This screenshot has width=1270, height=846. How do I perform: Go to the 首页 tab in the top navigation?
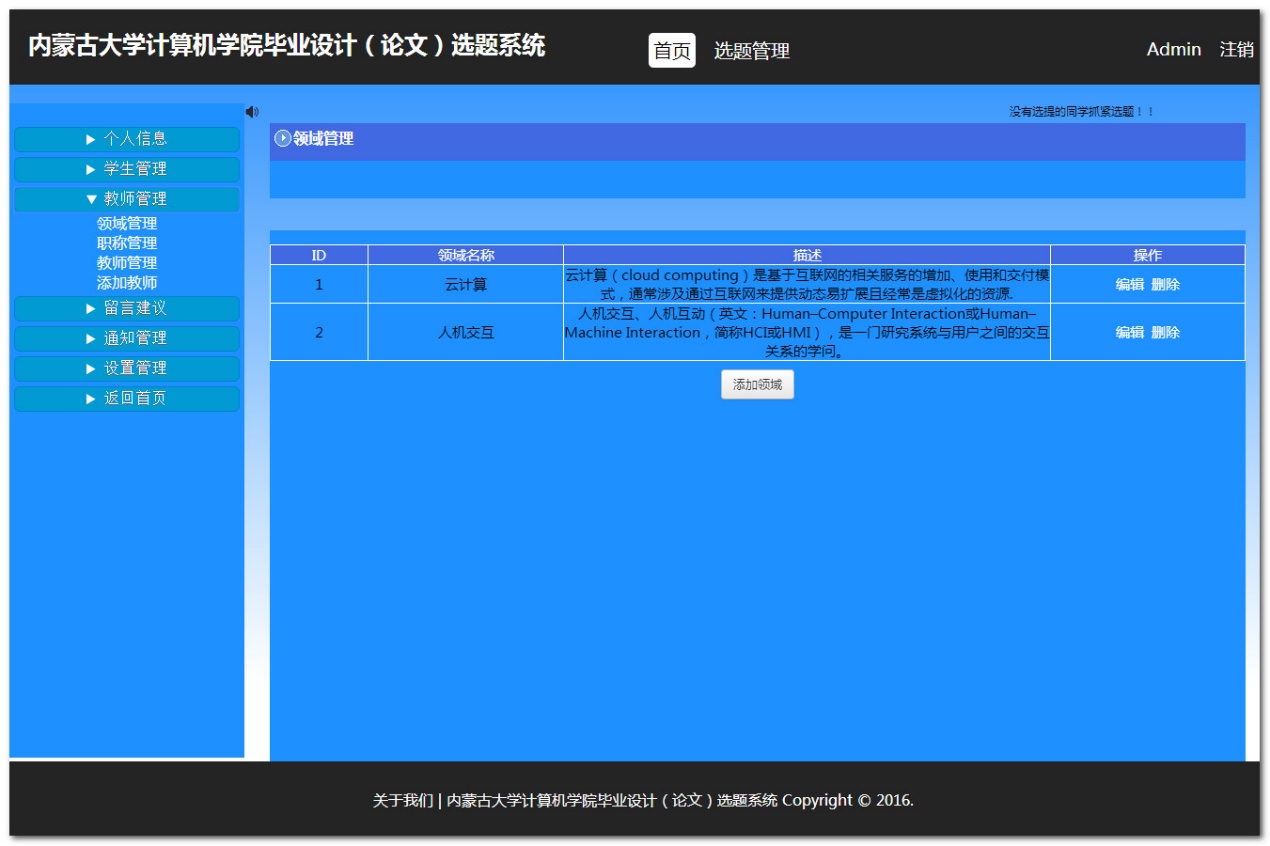tap(672, 51)
